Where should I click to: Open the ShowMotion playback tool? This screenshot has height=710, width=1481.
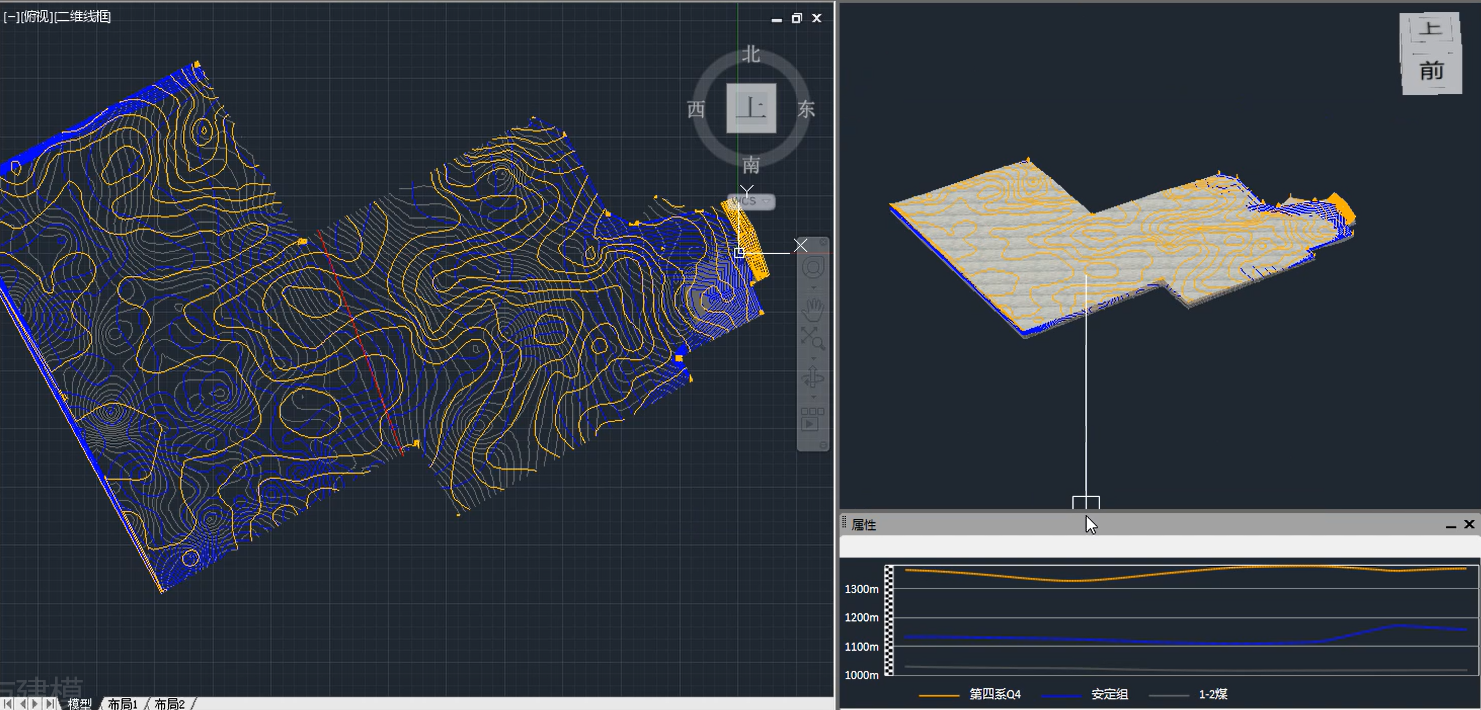[813, 421]
